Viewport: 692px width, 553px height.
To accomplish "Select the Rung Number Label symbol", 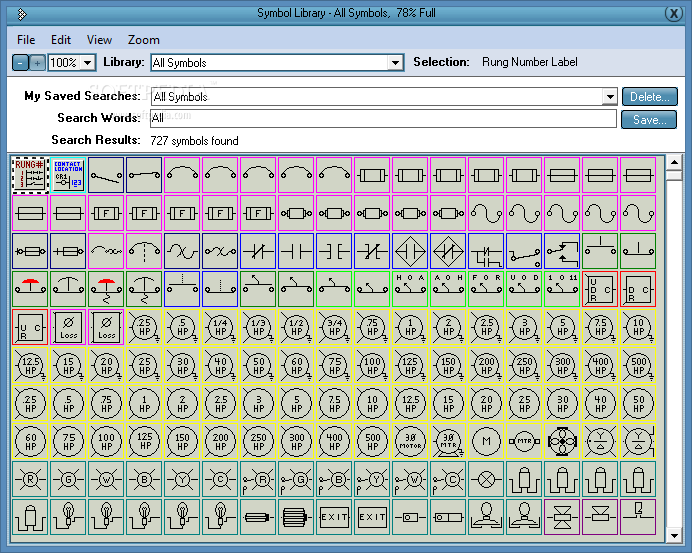I will pos(30,175).
